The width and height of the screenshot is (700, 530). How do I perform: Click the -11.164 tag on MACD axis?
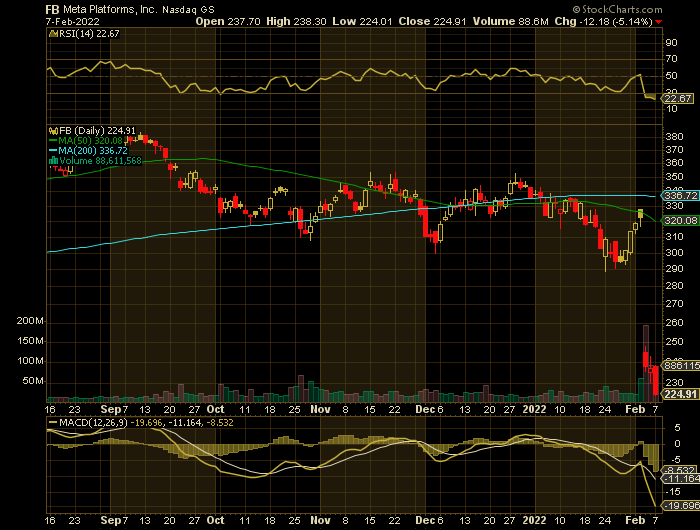coord(682,479)
